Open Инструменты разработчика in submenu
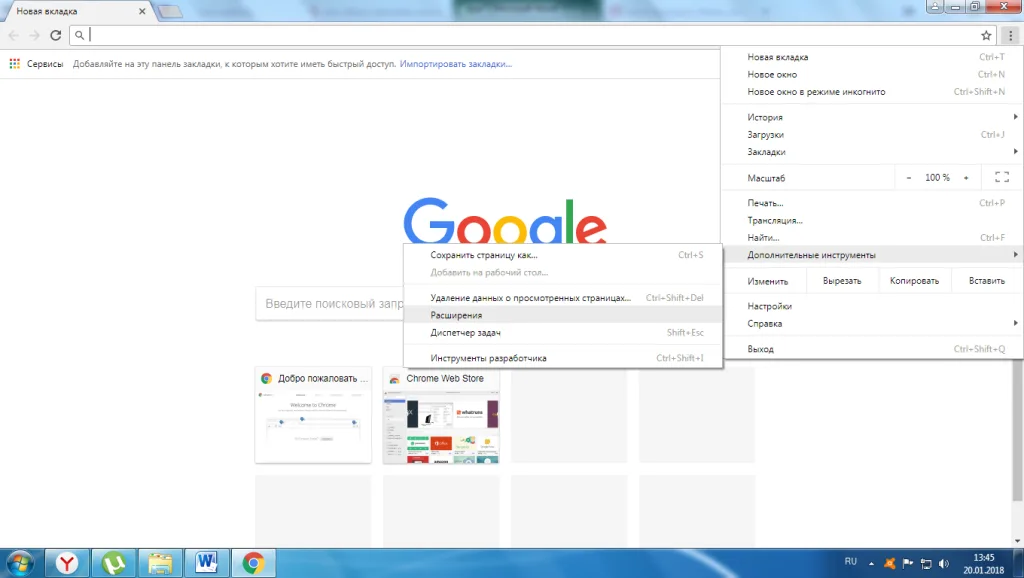The image size is (1024, 578). [563, 358]
